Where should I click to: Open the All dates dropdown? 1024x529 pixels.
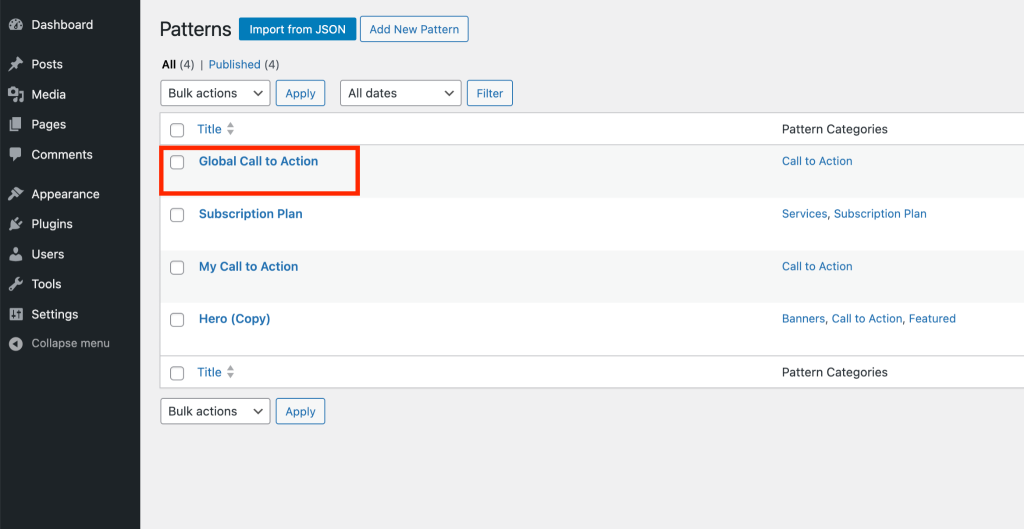click(401, 93)
